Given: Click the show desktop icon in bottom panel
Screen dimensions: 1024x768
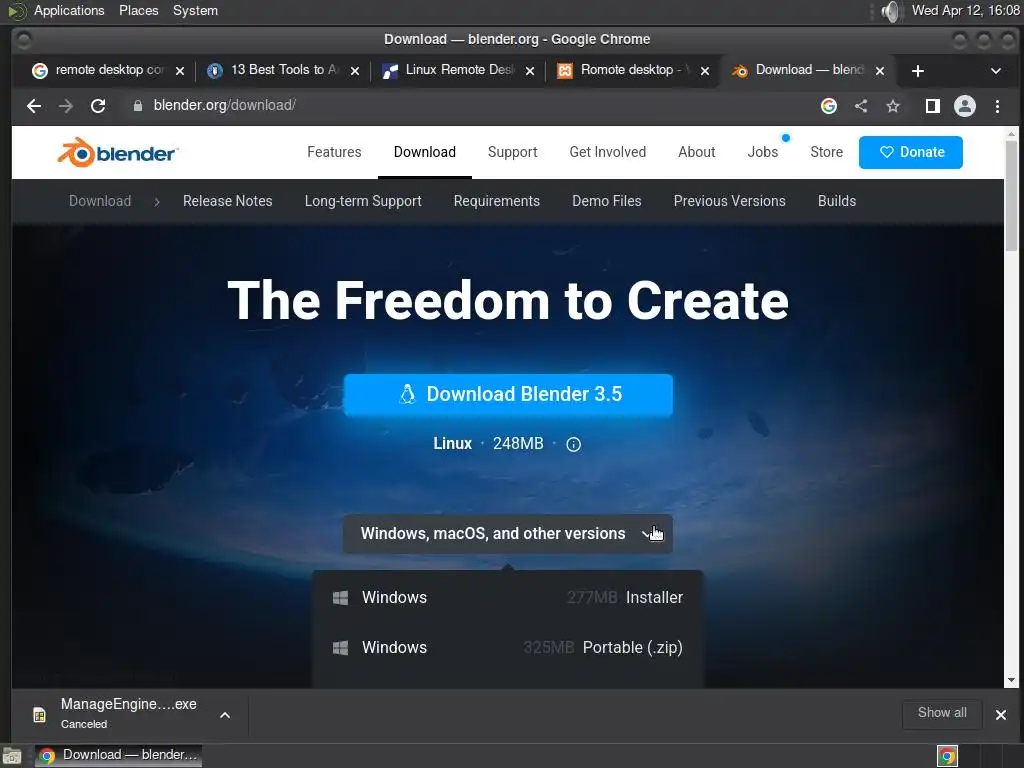Looking at the screenshot, I should pos(12,756).
